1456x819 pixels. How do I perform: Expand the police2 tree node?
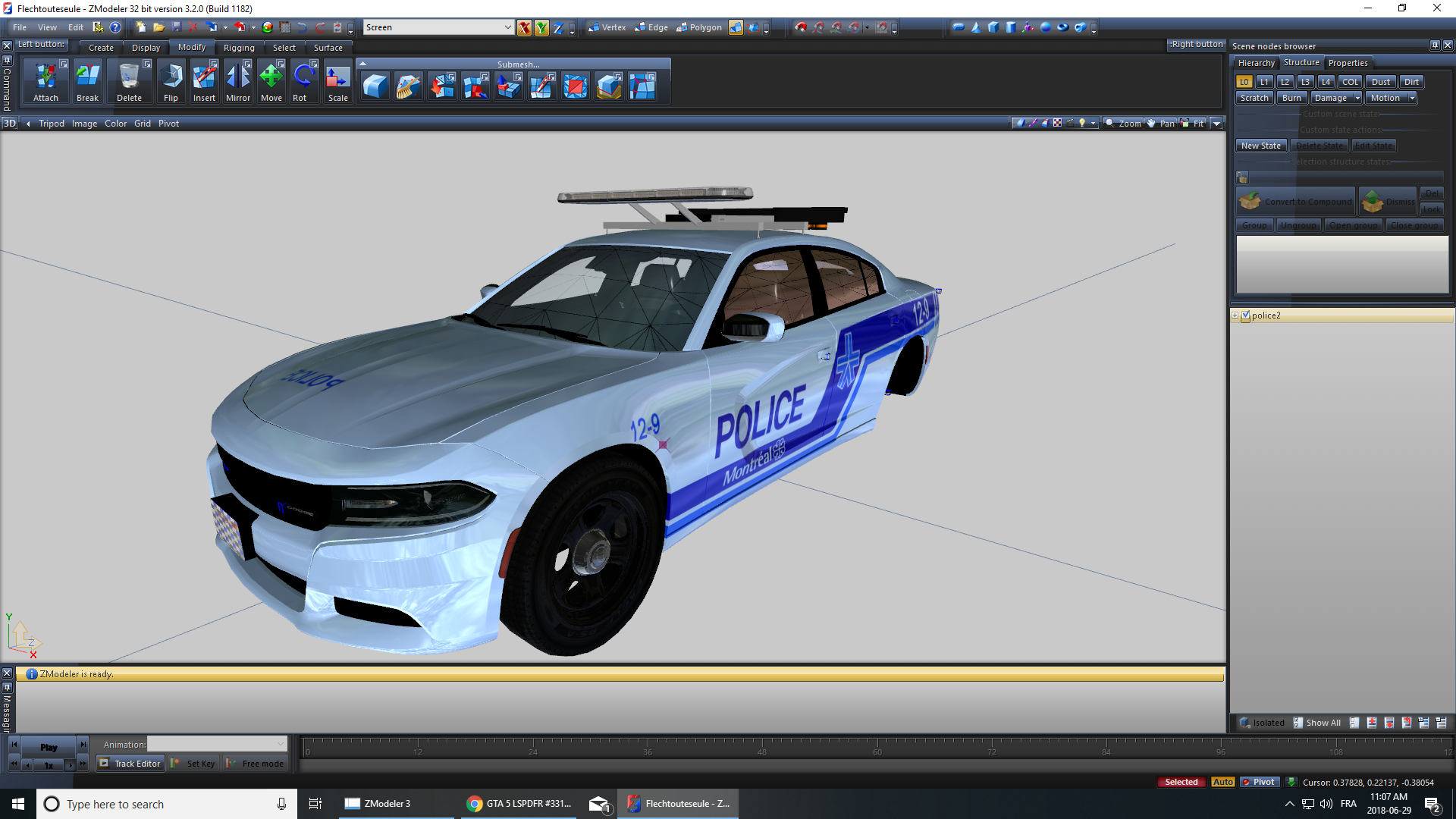(x=1235, y=315)
